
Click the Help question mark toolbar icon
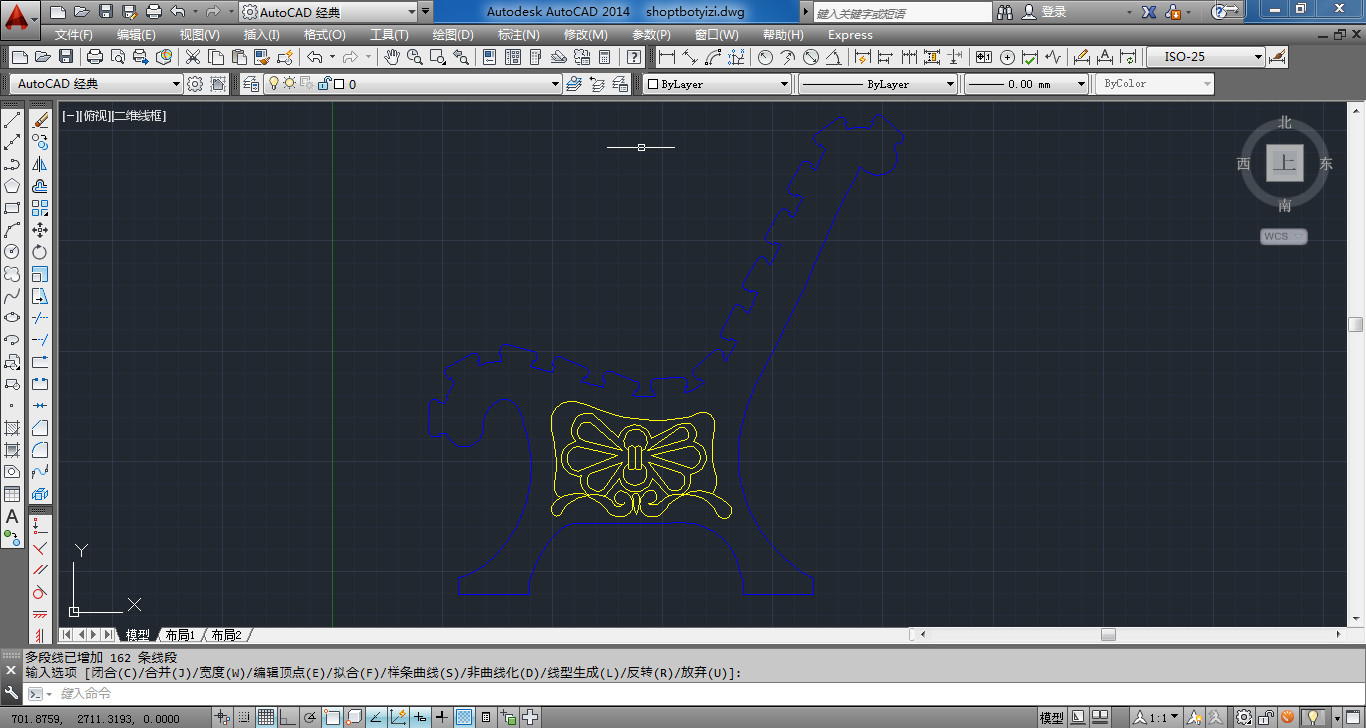[633, 57]
